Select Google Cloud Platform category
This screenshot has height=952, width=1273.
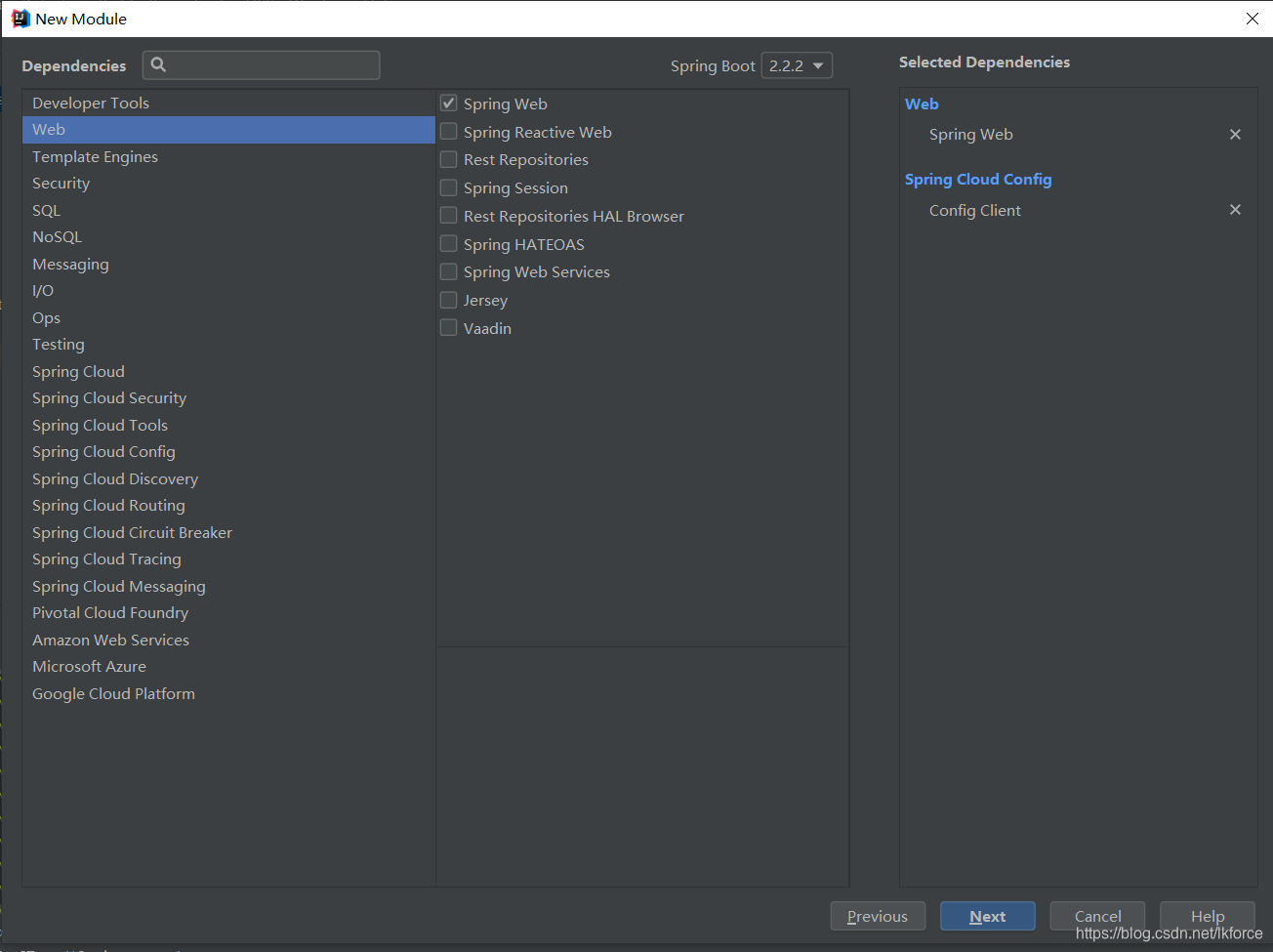pos(228,693)
